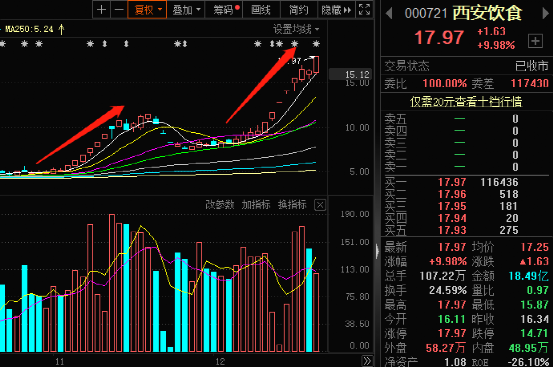Toggle fullscreen chart view icon
Screen dimensions: 553x367
[x=364, y=10]
